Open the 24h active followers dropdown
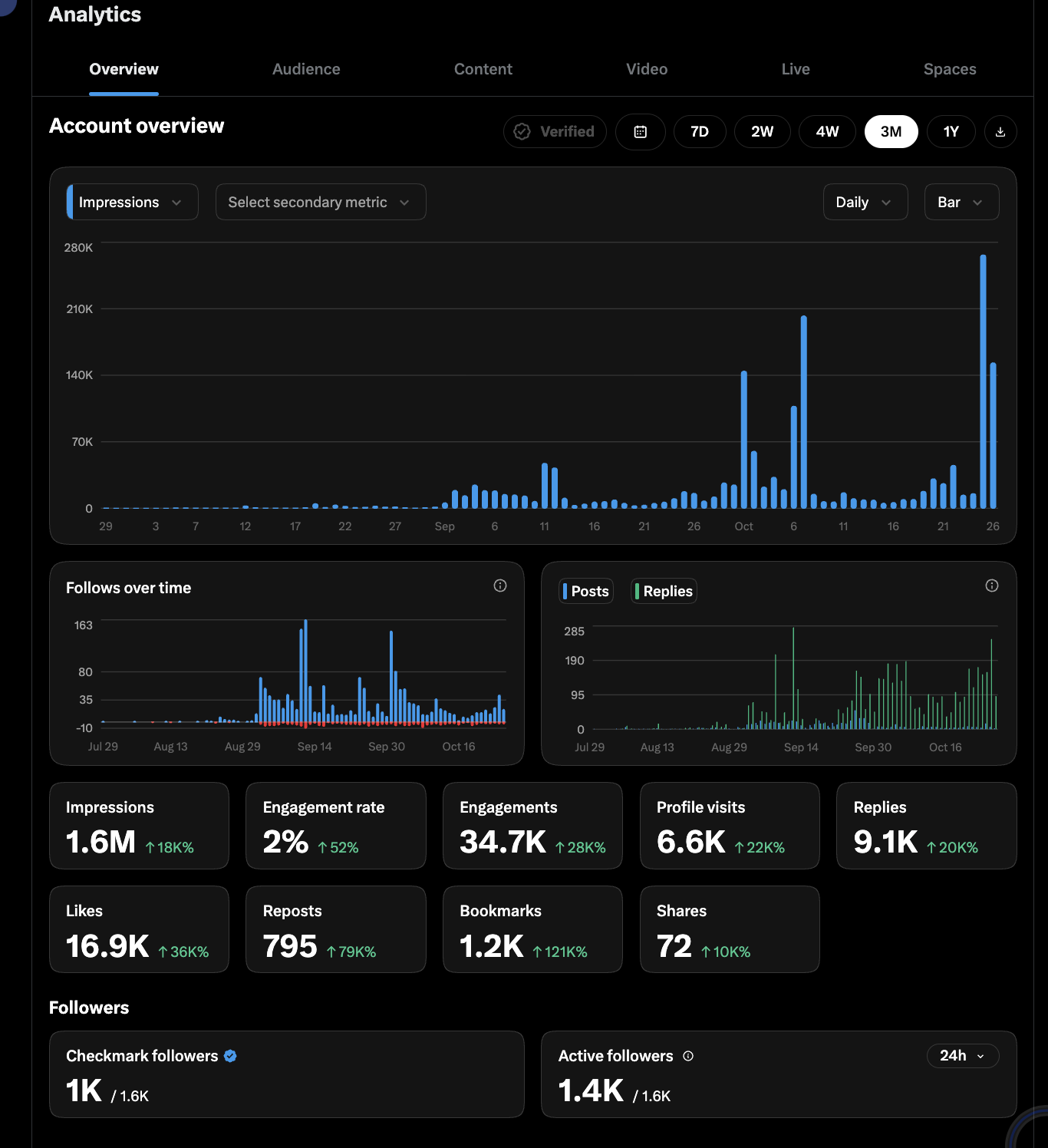Screen dimensions: 1048x1148 tap(963, 1056)
